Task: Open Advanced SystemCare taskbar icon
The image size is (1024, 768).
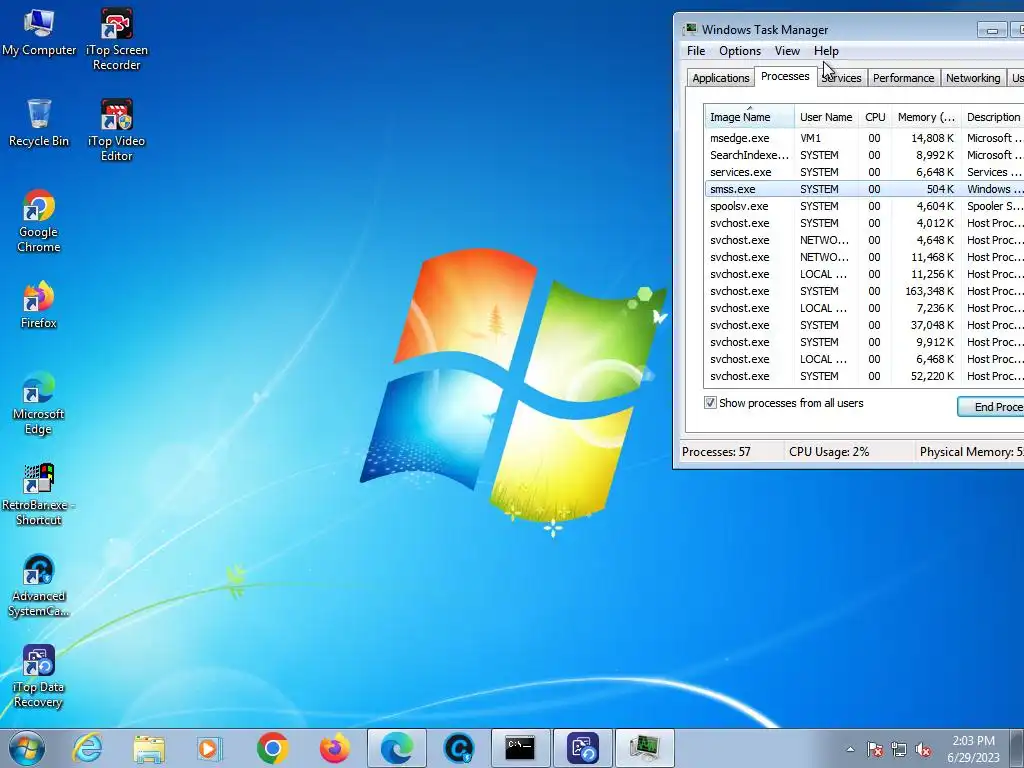Action: [x=458, y=748]
